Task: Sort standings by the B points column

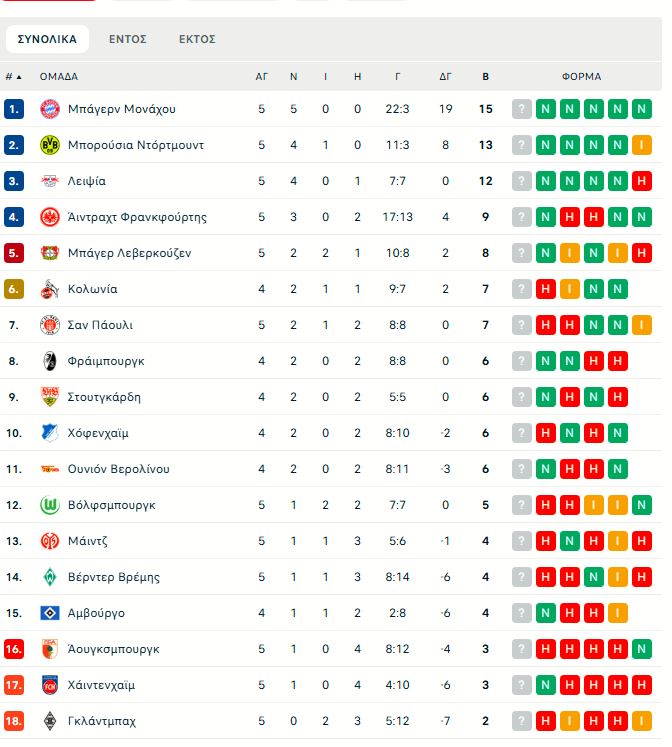Action: pos(486,76)
